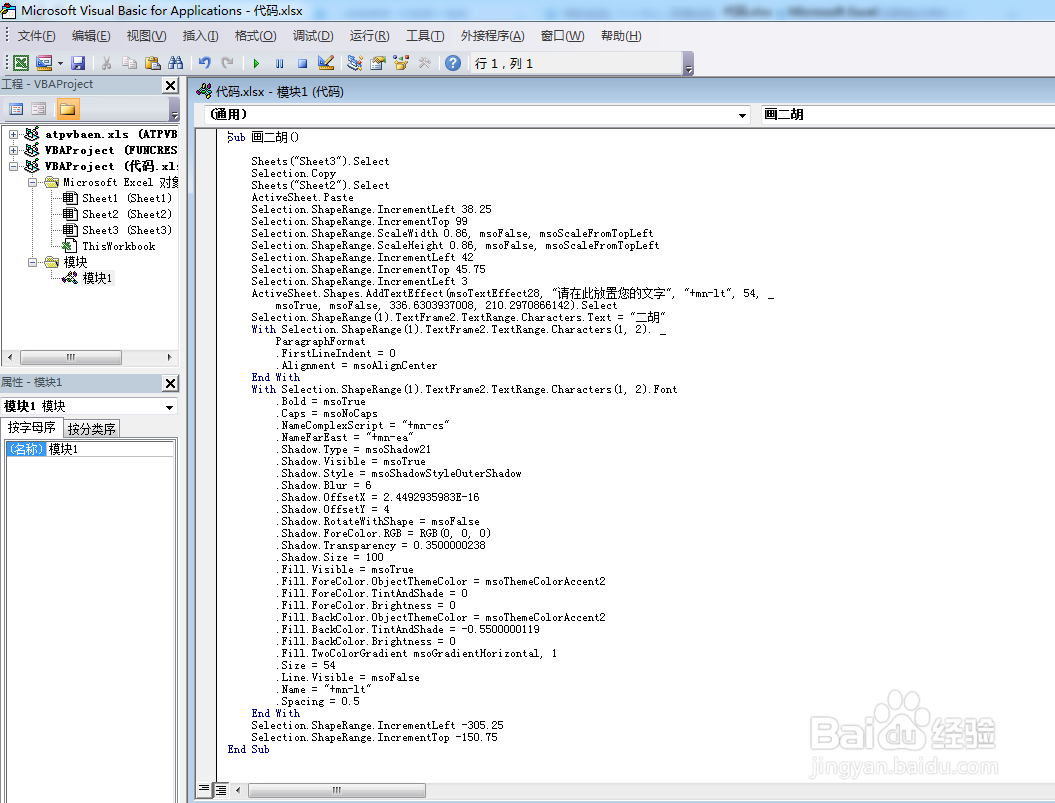Close the 属性 - 模块1 properties panel

point(170,383)
